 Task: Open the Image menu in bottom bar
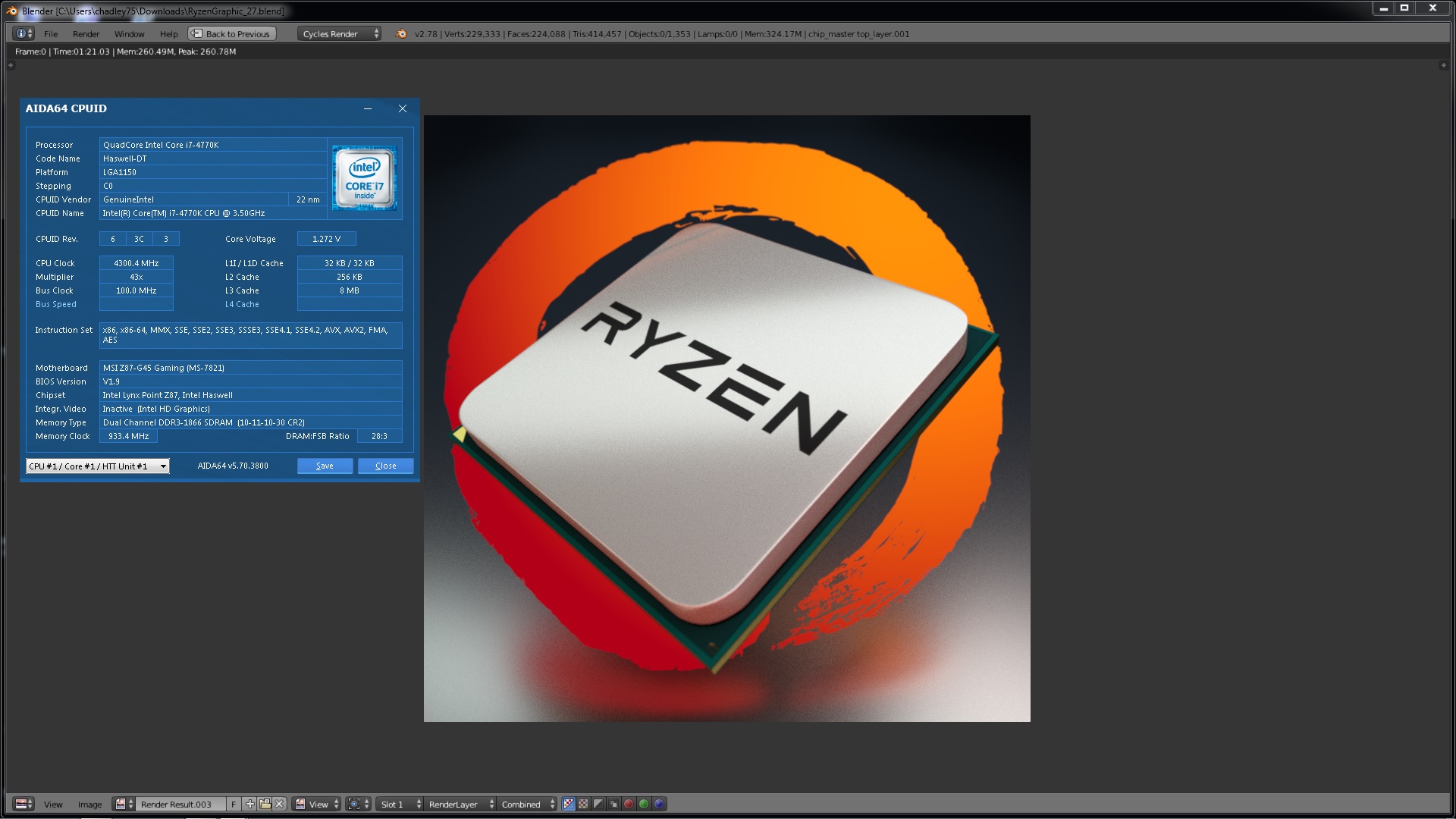coord(89,805)
